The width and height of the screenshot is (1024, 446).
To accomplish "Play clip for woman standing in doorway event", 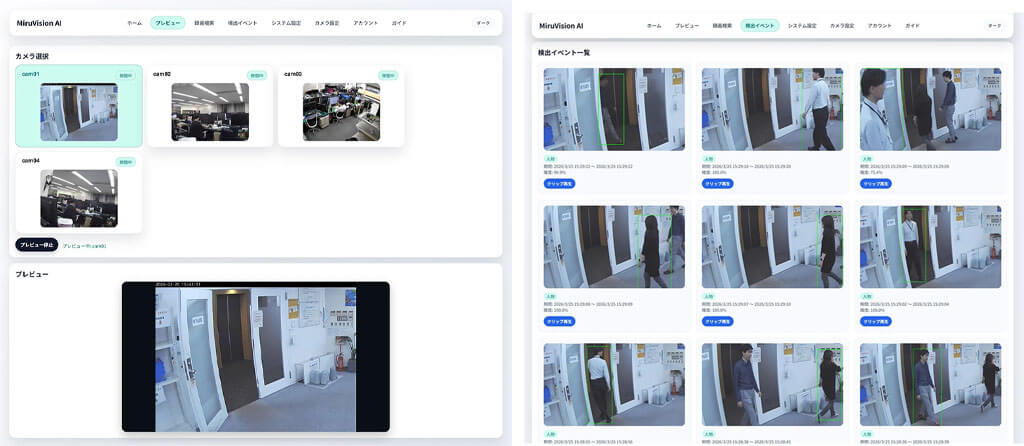I will point(876,321).
